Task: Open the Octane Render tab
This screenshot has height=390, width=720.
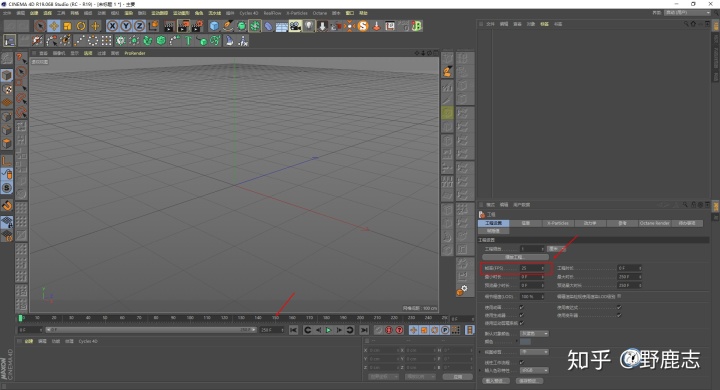Action: click(x=654, y=223)
